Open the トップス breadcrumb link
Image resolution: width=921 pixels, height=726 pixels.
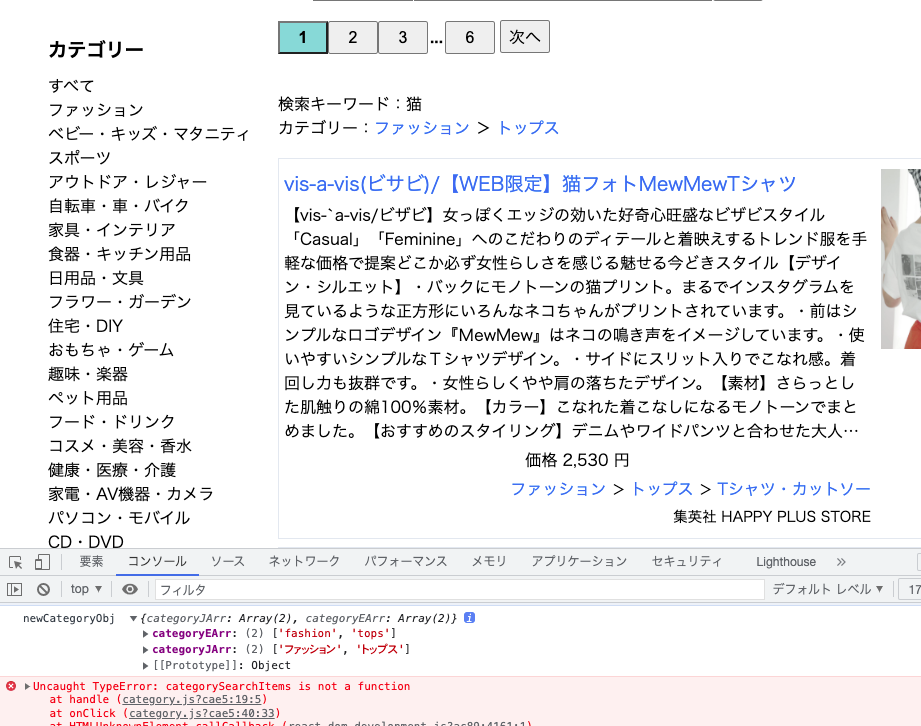pos(528,128)
